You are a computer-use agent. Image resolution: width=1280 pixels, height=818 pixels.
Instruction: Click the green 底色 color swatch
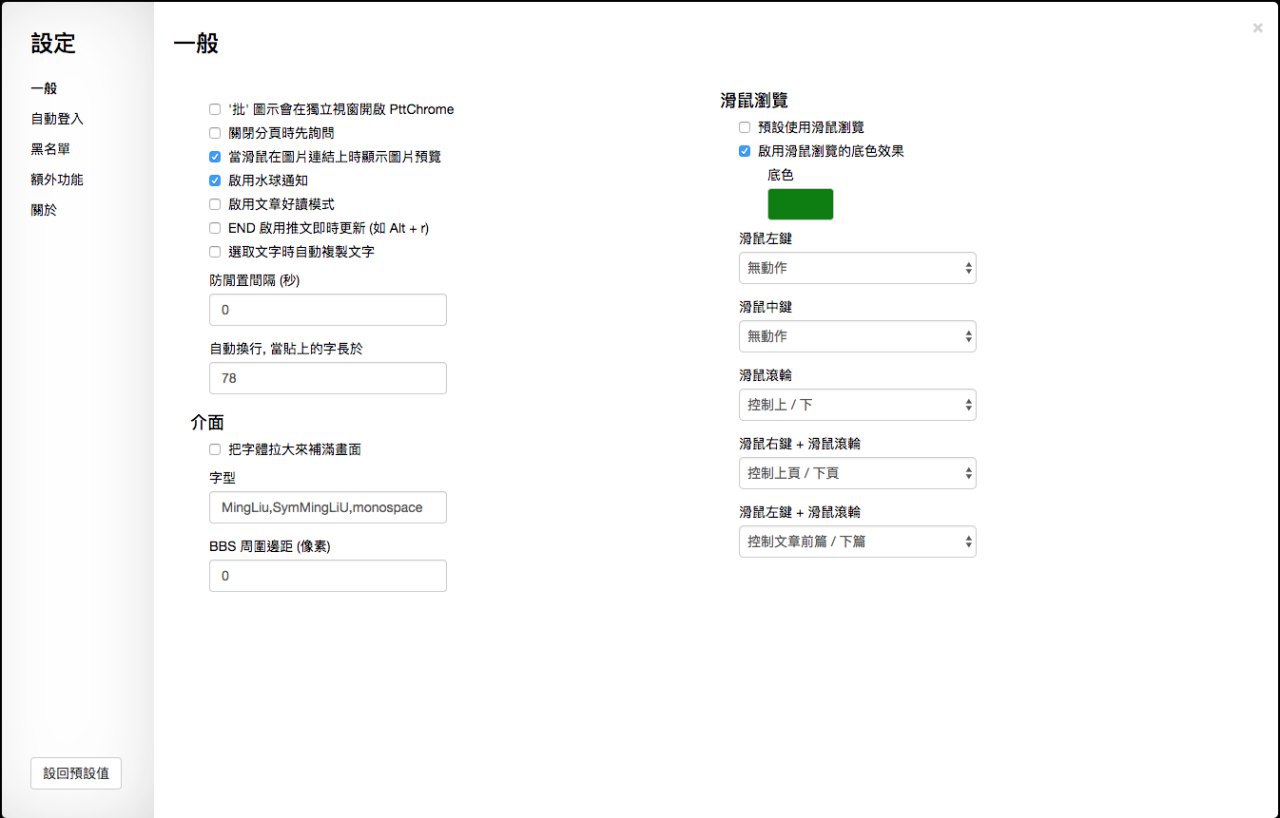(x=800, y=204)
